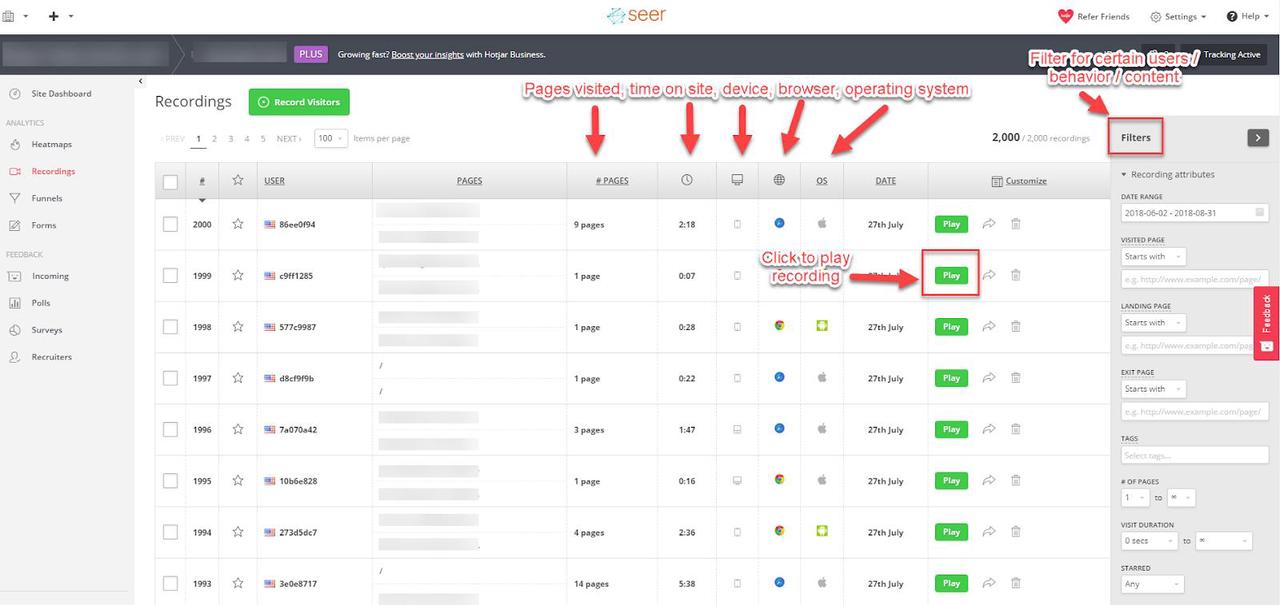
Task: Open the date range calendar icon
Action: tap(1260, 212)
